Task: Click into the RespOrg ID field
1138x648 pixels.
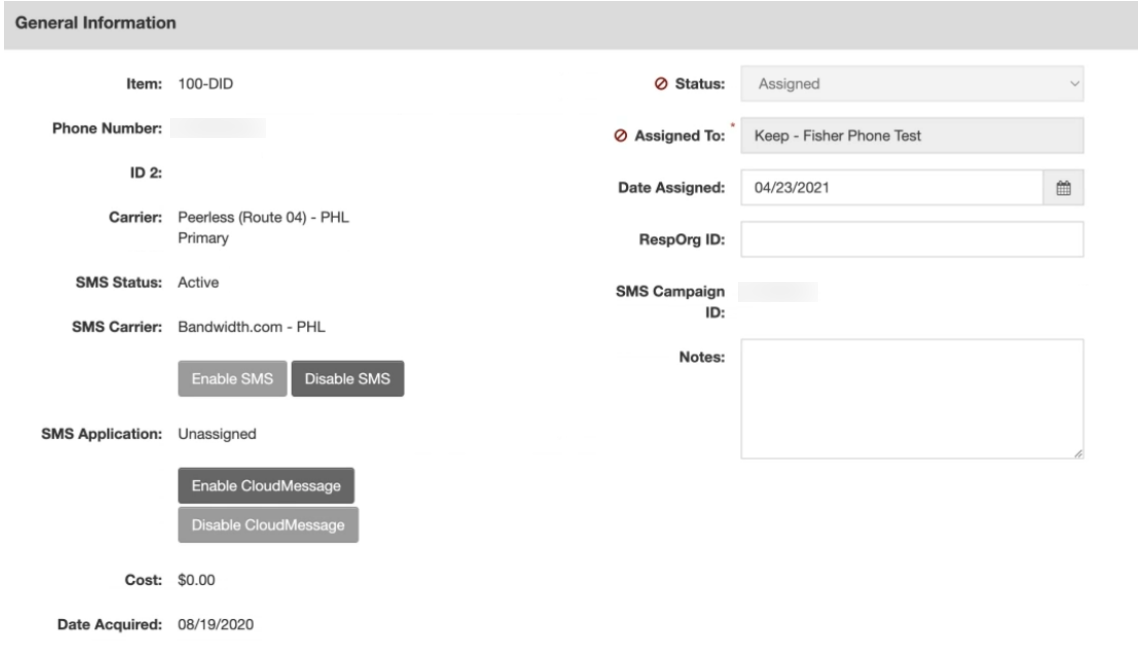Action: (x=912, y=239)
